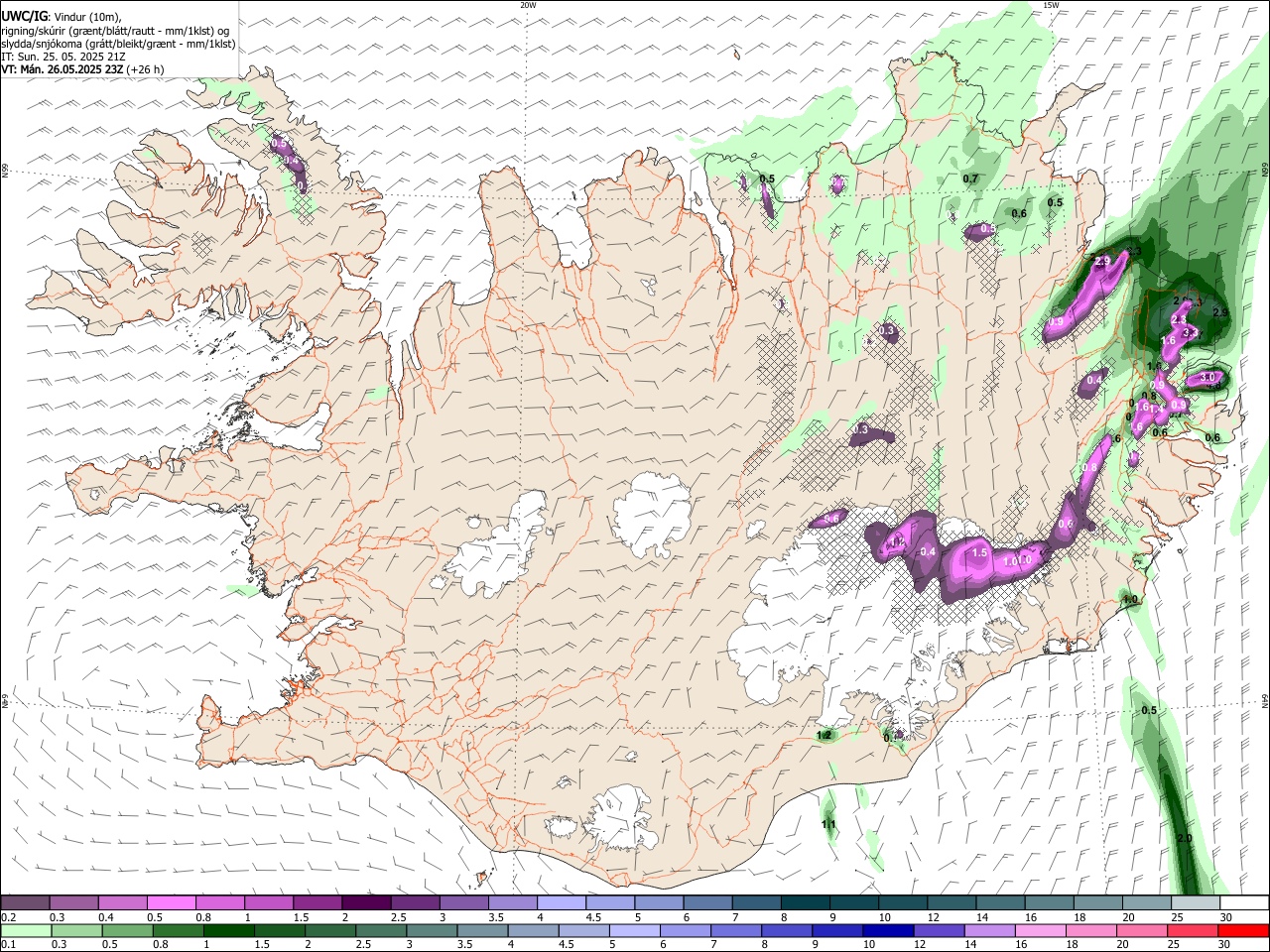Click the bright red 30 swatch in rain legend
Viewport: 1270px width, 952px height.
click(x=1241, y=931)
